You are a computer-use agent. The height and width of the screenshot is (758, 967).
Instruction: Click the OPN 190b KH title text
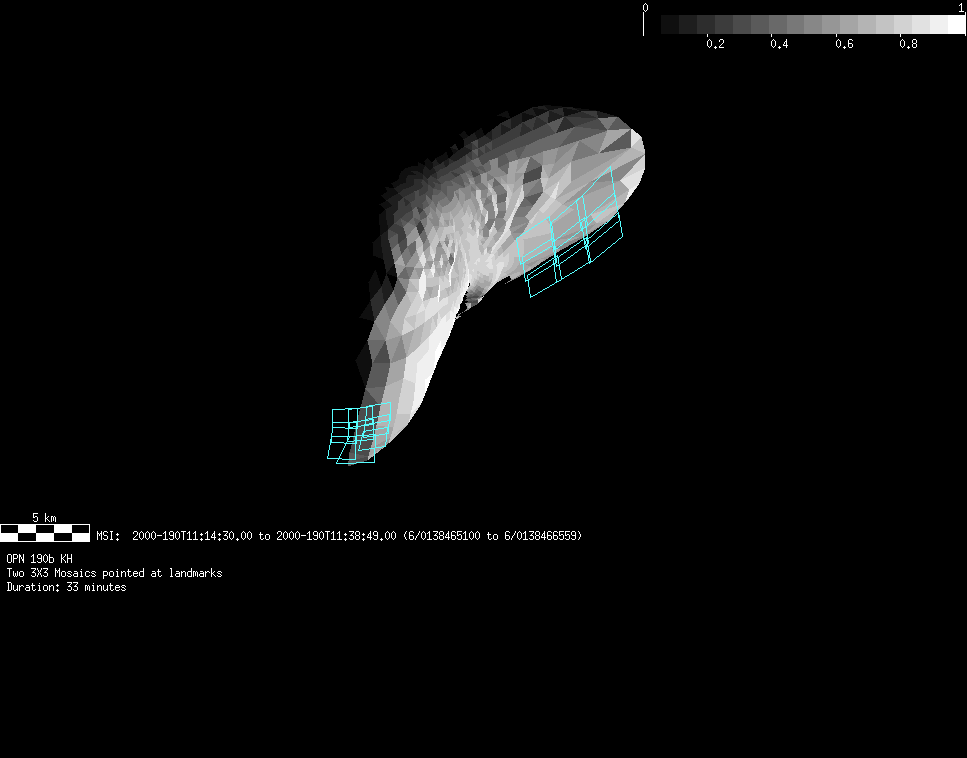[39, 559]
